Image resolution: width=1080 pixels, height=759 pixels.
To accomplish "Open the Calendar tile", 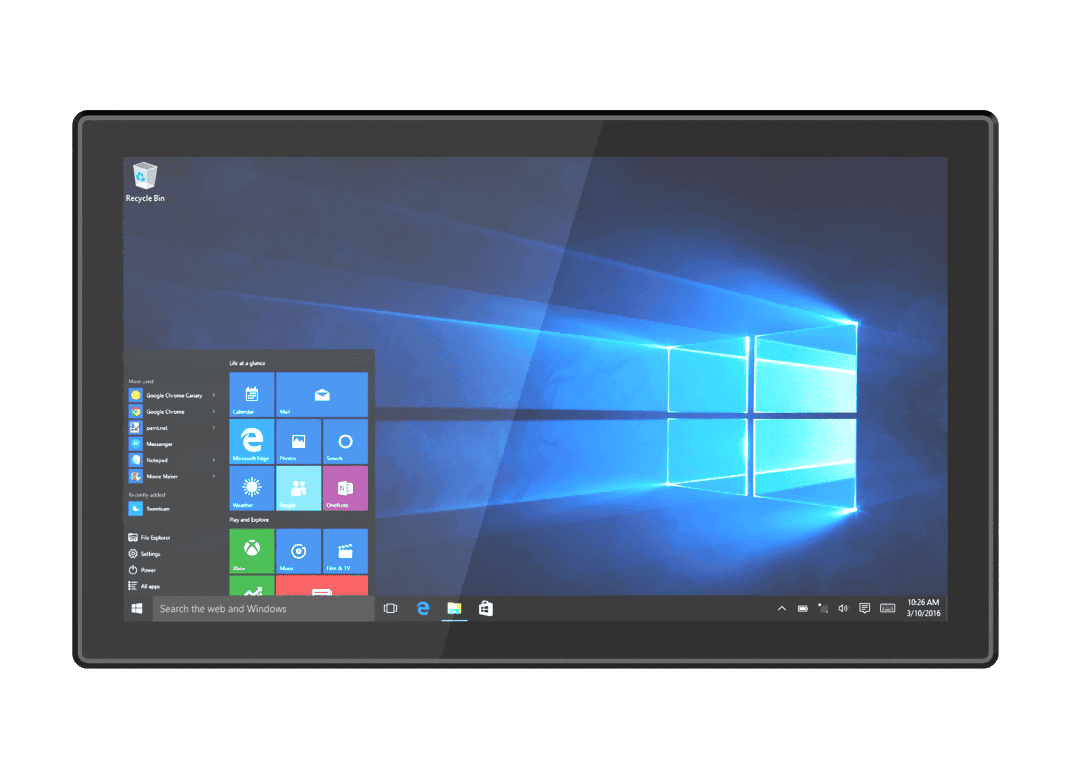I will (252, 394).
